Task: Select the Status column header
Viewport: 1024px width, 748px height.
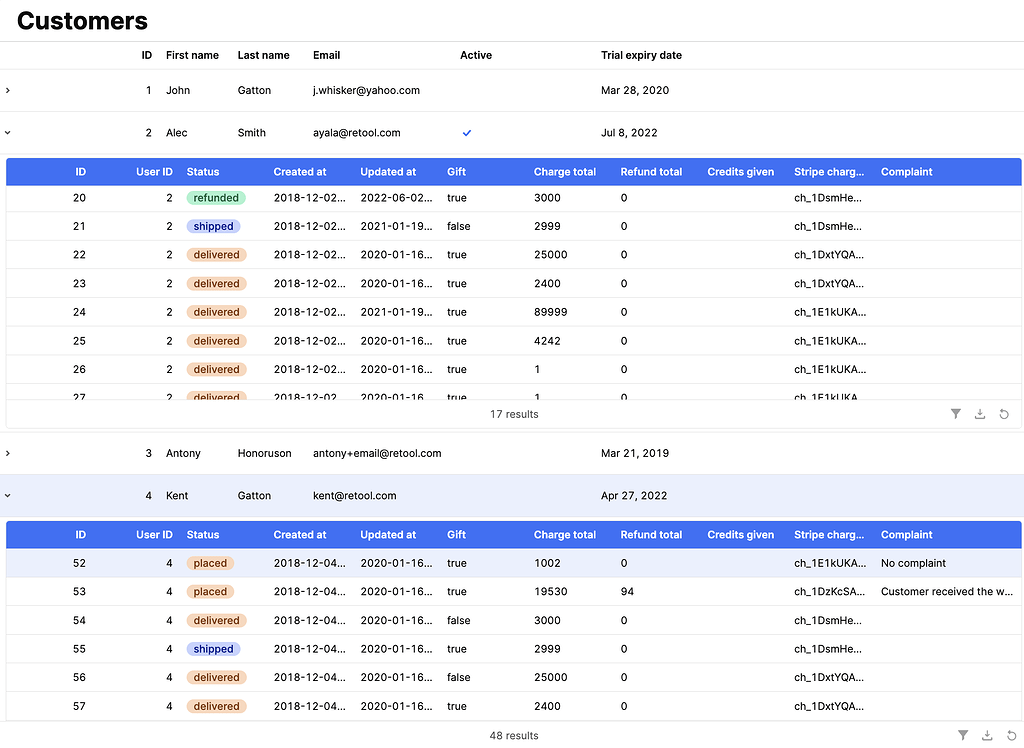Action: click(202, 171)
